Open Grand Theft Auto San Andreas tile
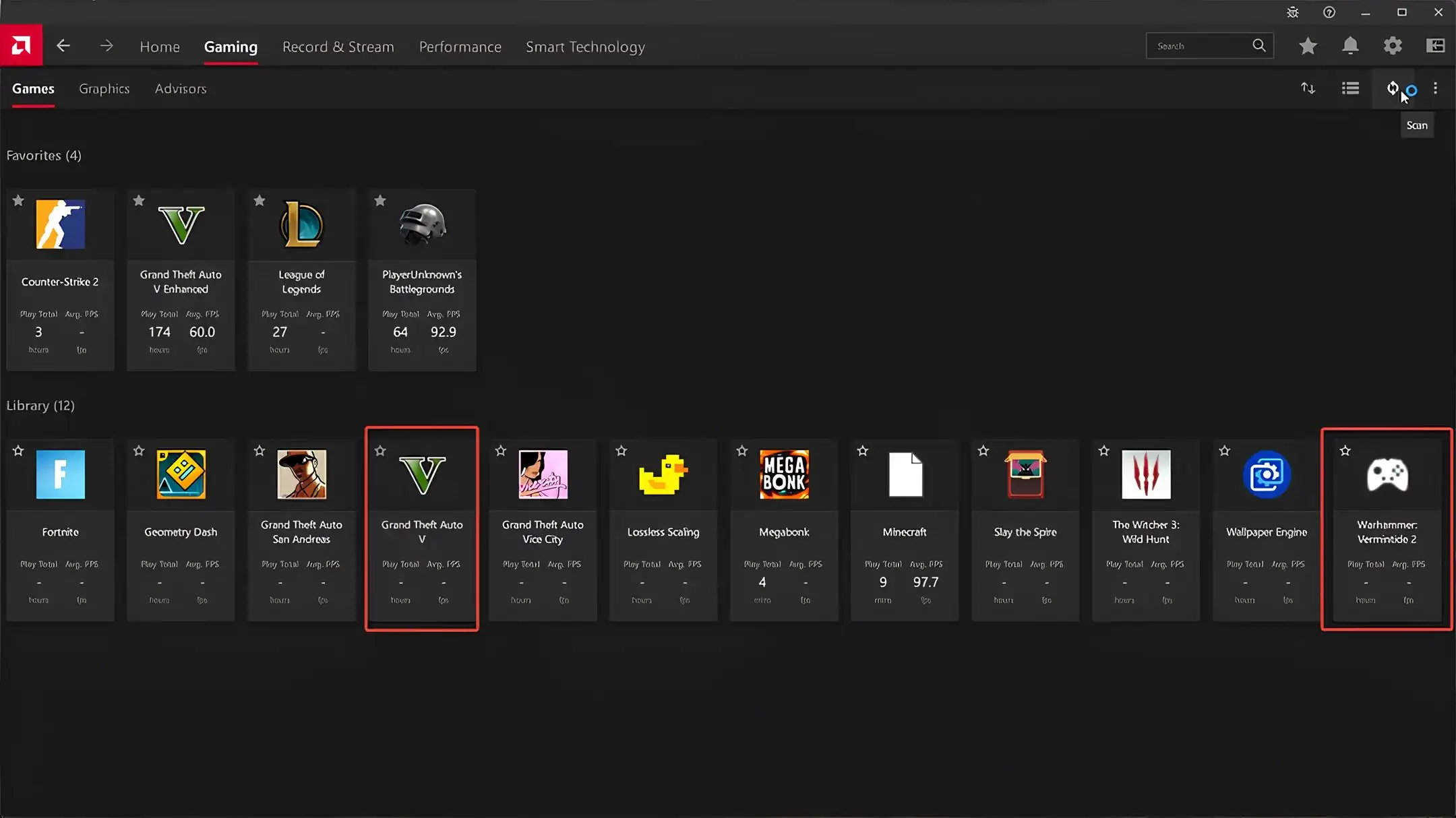The height and width of the screenshot is (818, 1456). point(301,530)
